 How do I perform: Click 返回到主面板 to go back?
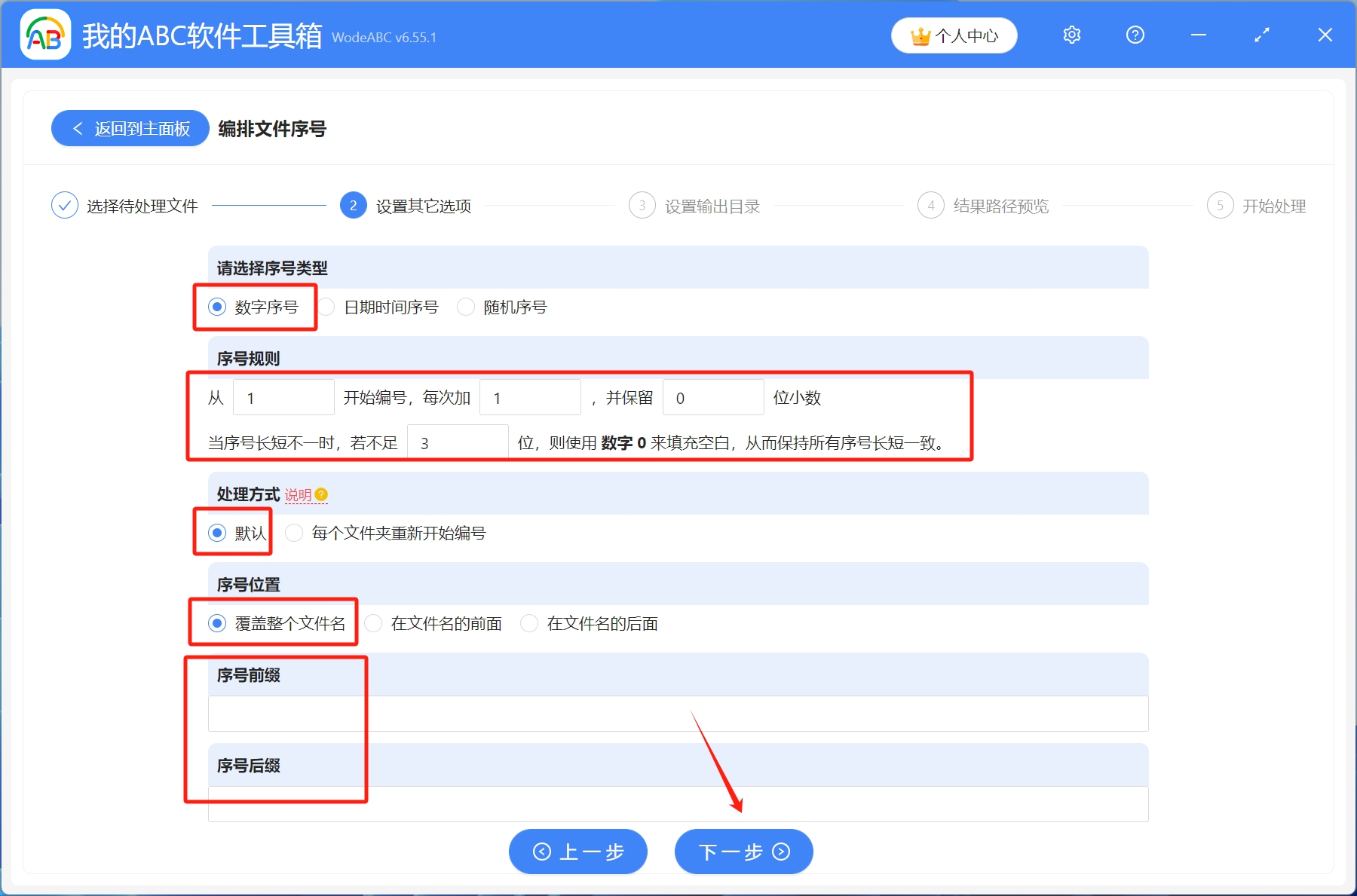pos(130,129)
